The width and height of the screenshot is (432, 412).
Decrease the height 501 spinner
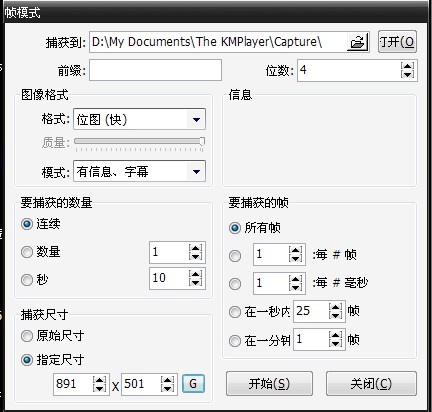tap(167, 388)
